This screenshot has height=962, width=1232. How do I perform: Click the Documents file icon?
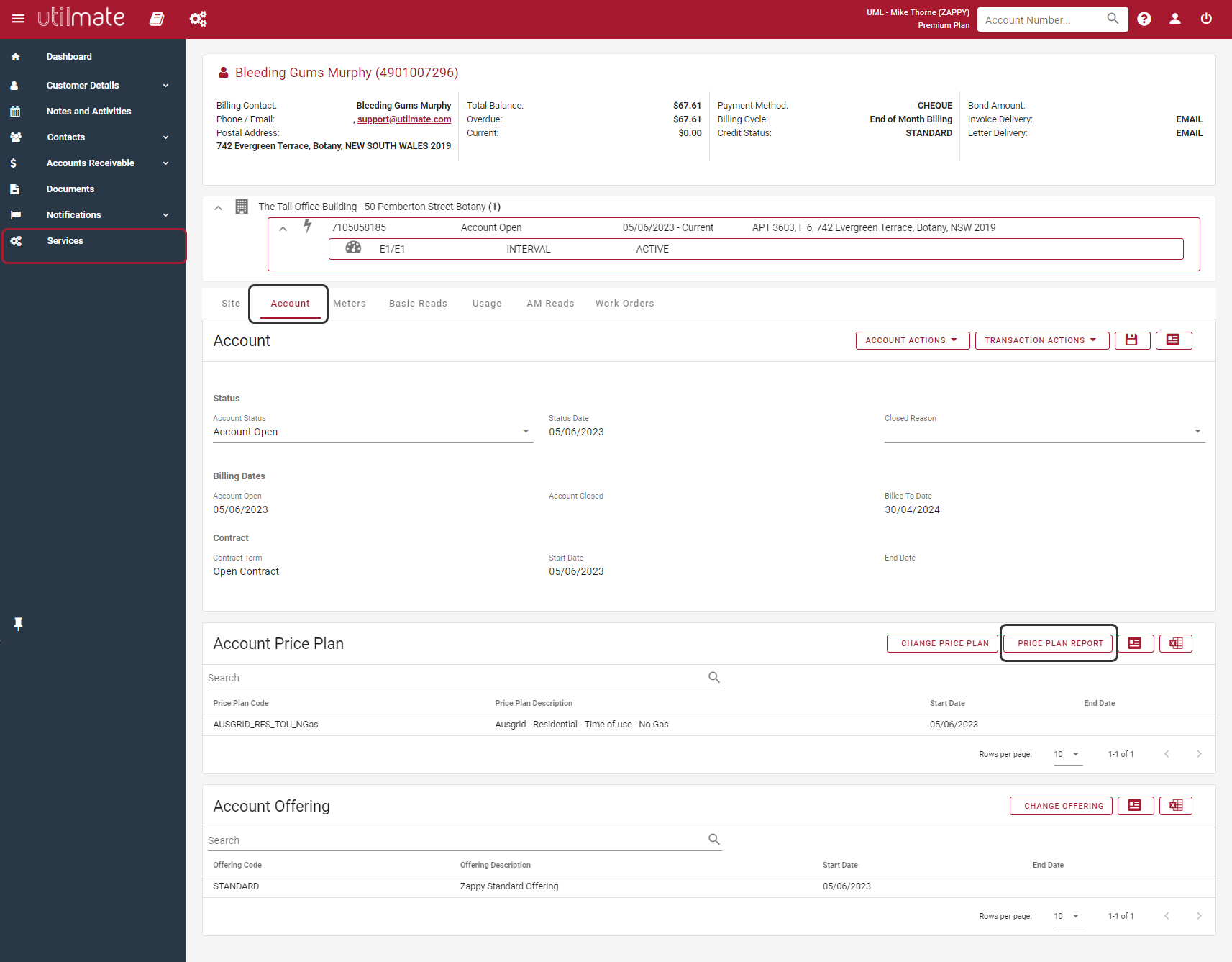pyautogui.click(x=14, y=189)
